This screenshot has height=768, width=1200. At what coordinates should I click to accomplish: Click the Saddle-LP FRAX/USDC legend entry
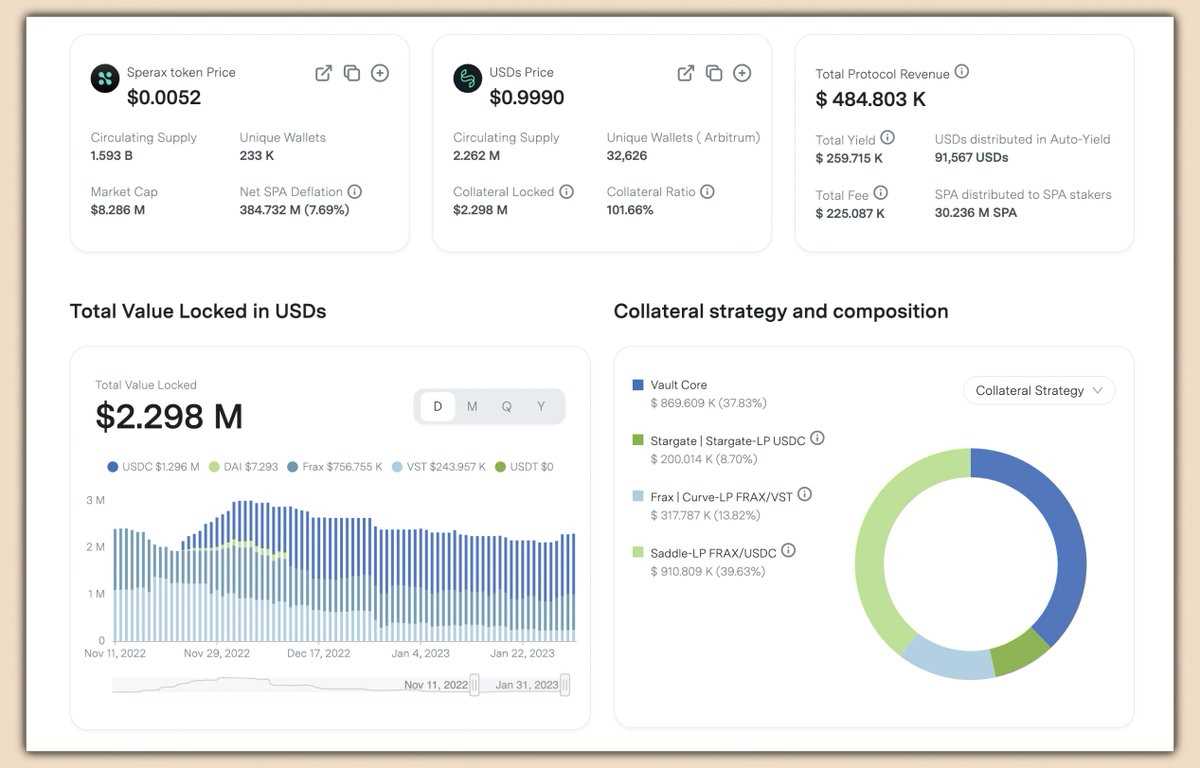(714, 552)
